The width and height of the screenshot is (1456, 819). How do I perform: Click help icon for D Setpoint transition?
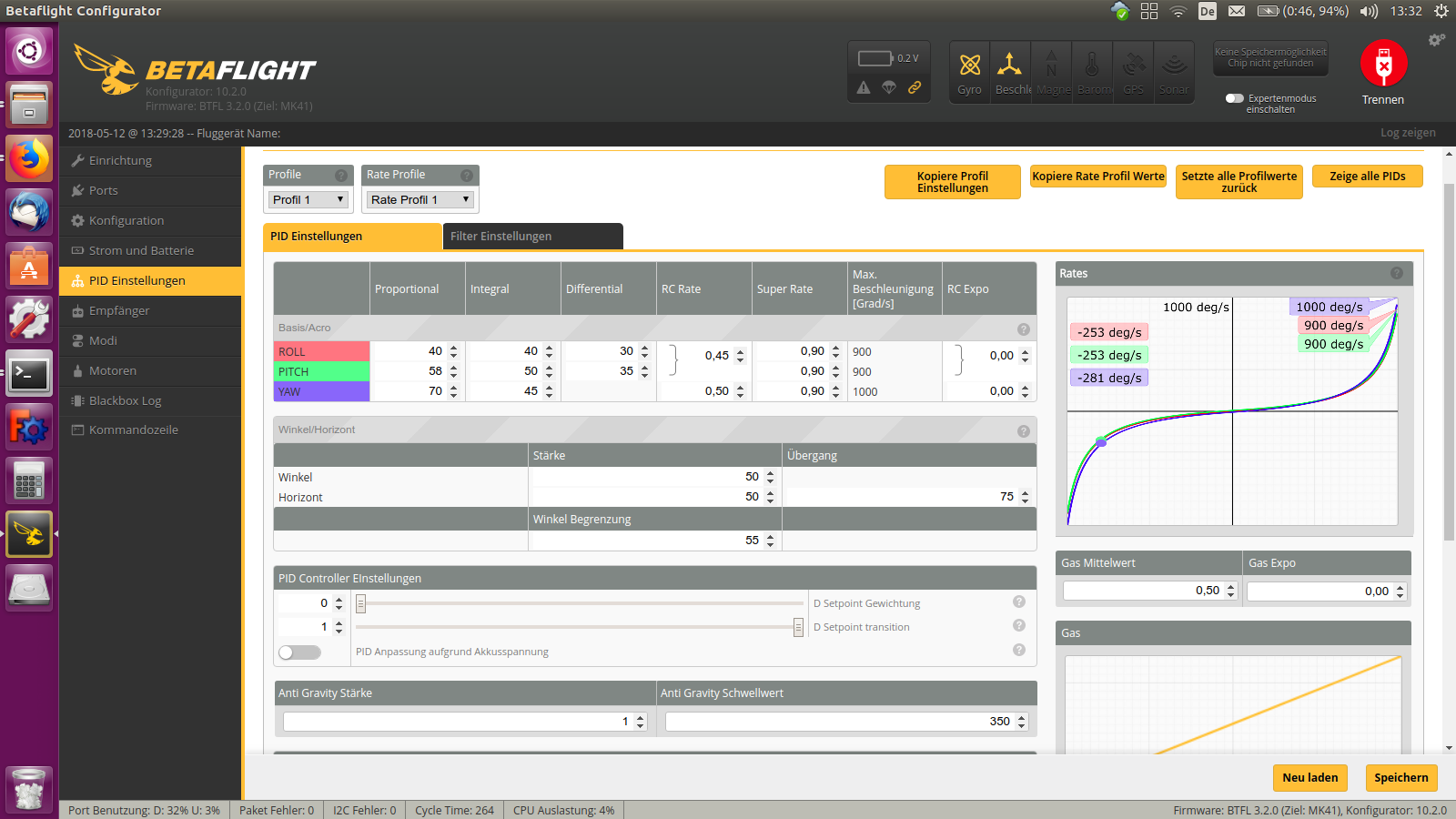pyautogui.click(x=1019, y=625)
